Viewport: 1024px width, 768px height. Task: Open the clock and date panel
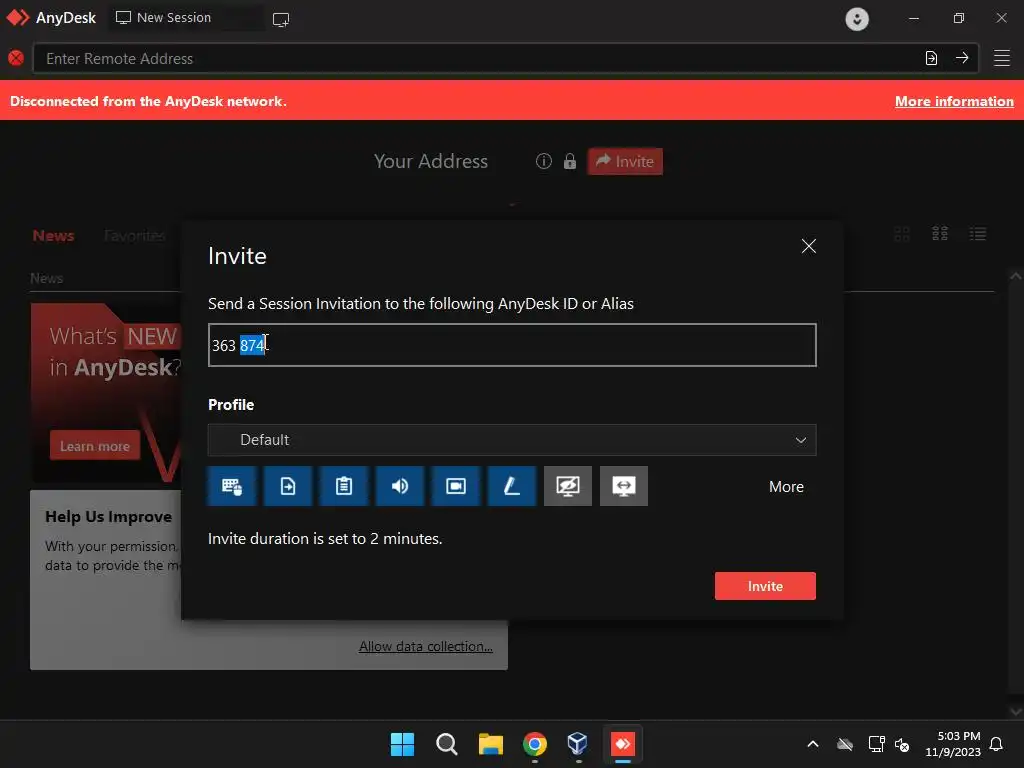pos(953,744)
